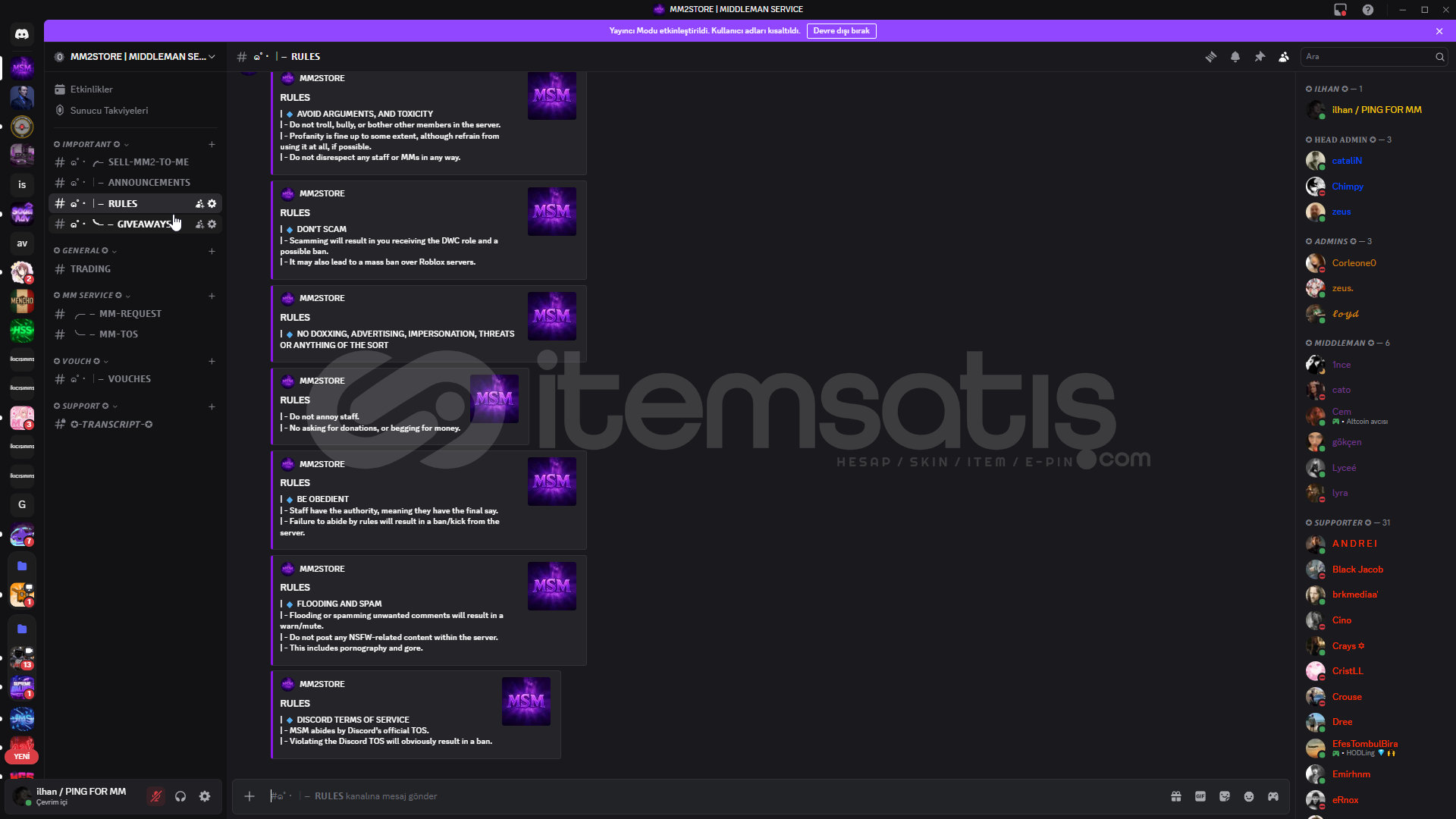Toggle headphones deafen button
This screenshot has height=819, width=1456.
click(180, 796)
